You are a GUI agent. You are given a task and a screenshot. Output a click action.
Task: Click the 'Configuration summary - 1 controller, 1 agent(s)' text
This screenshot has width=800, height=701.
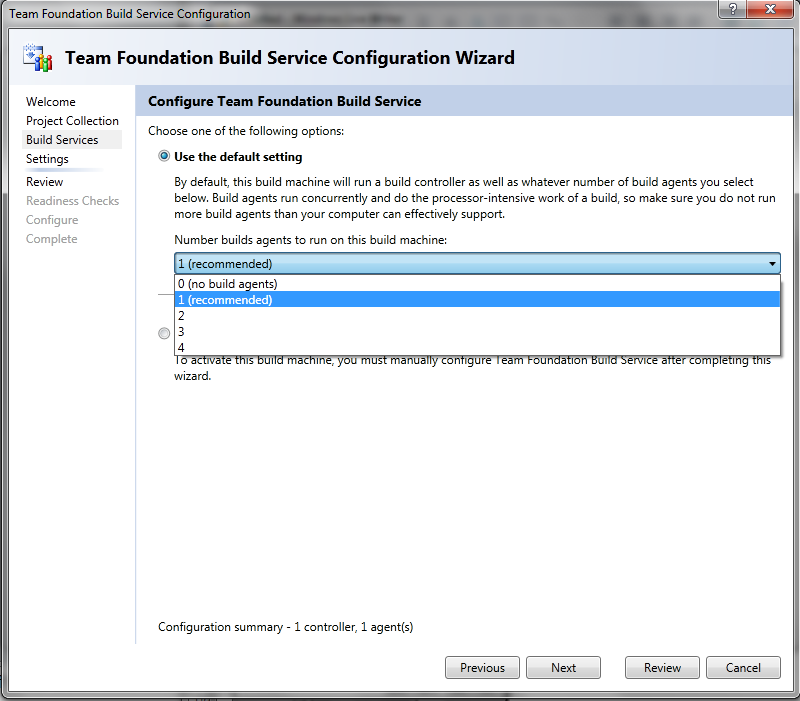click(x=285, y=627)
